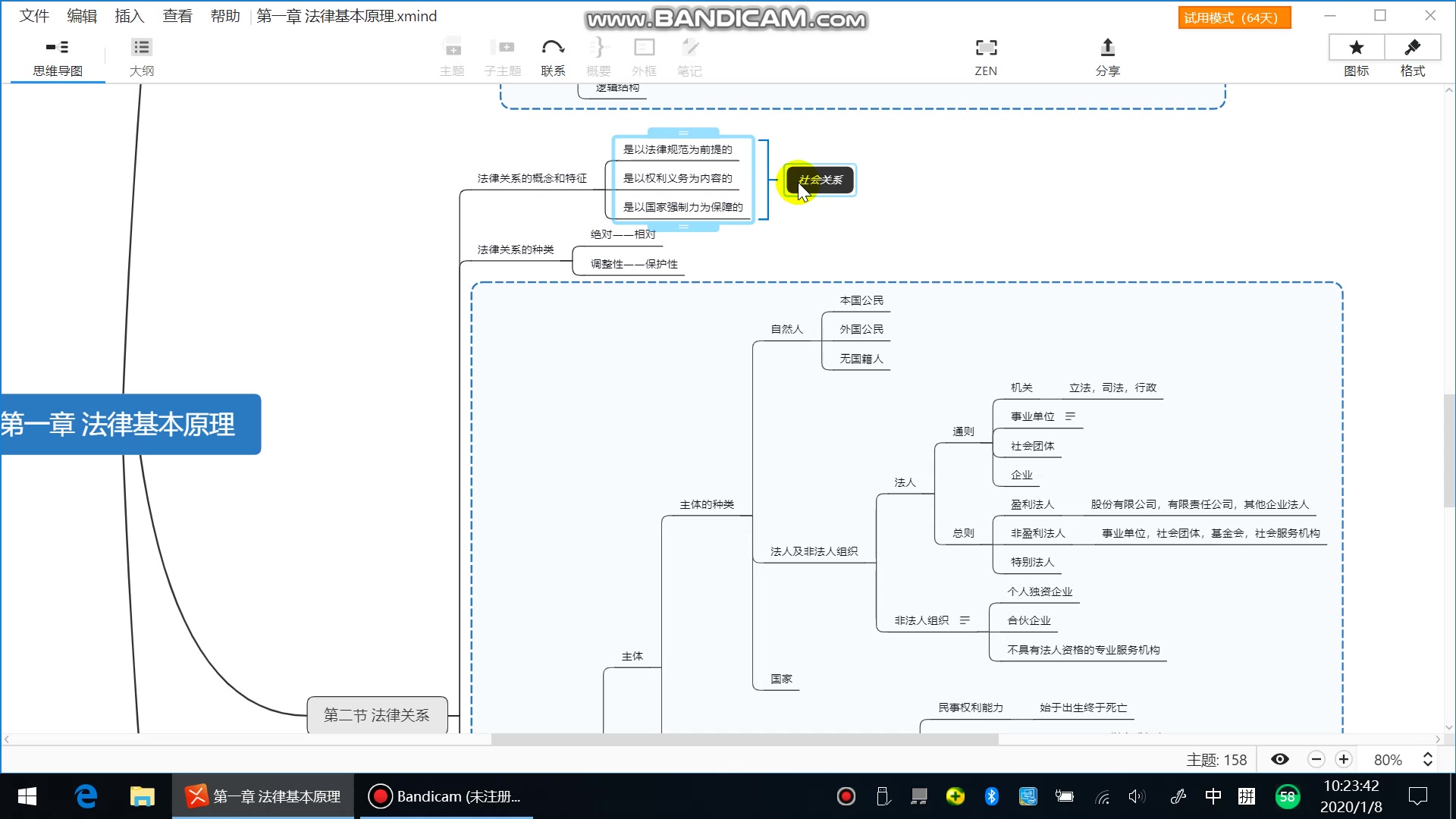Open the 插入 menu

pyautogui.click(x=129, y=16)
